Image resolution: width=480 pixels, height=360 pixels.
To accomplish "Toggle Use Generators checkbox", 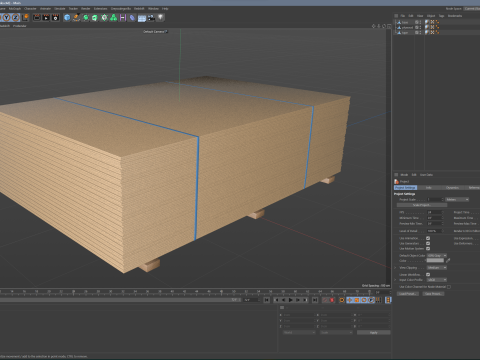I will [x=428, y=243].
